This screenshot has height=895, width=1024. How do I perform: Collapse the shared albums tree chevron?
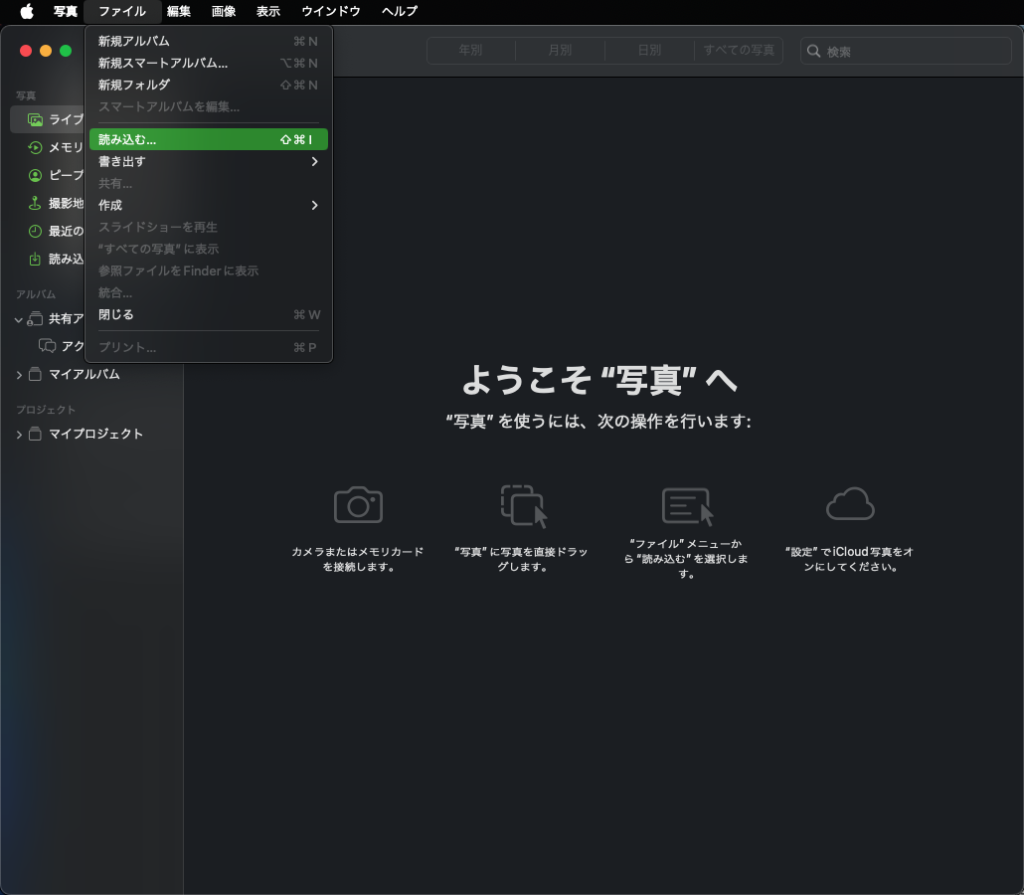19,319
